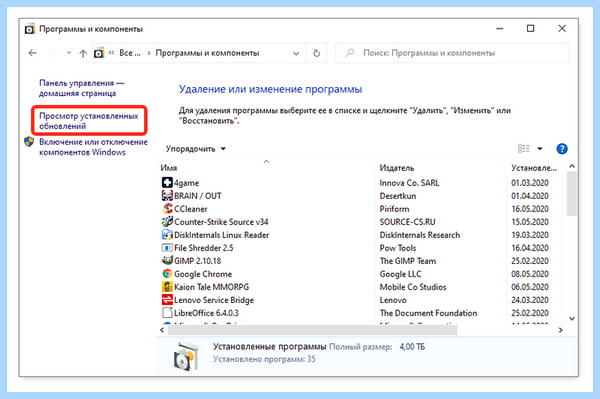Click the Counter-Strike Source v34 icon
The width and height of the screenshot is (600, 399).
click(x=167, y=221)
